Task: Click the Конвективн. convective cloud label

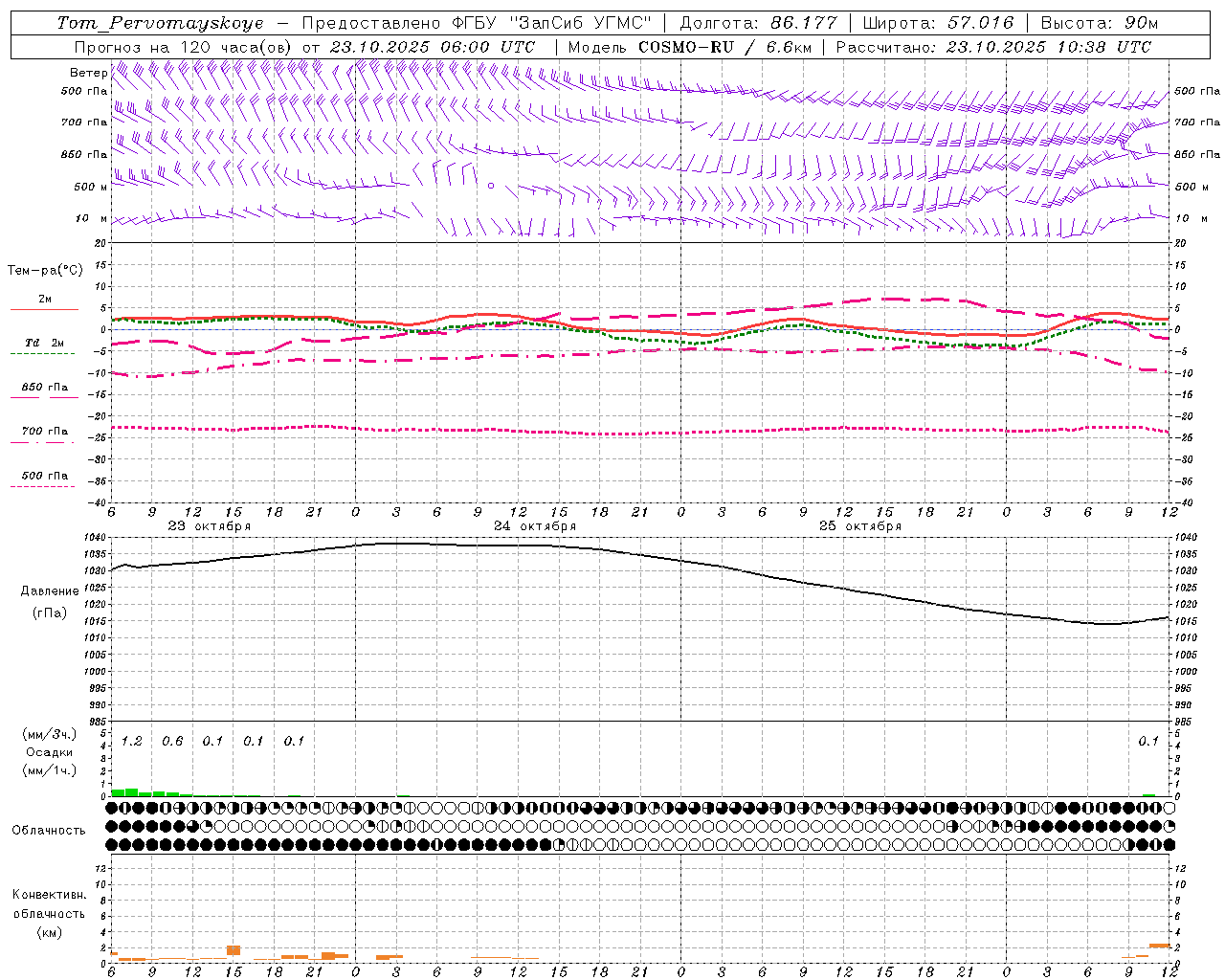Action: pos(49,895)
